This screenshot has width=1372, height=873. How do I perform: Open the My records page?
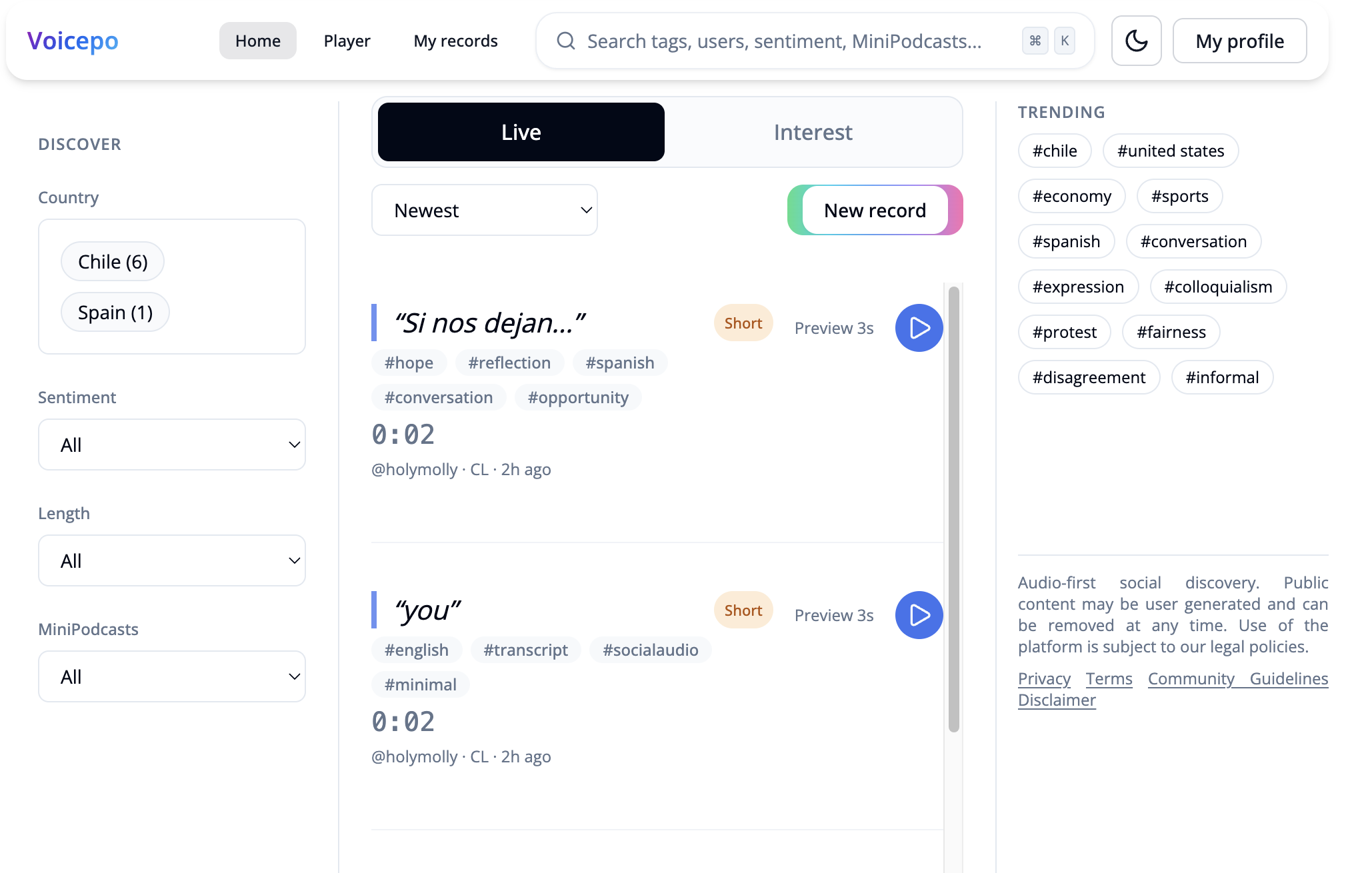(456, 41)
